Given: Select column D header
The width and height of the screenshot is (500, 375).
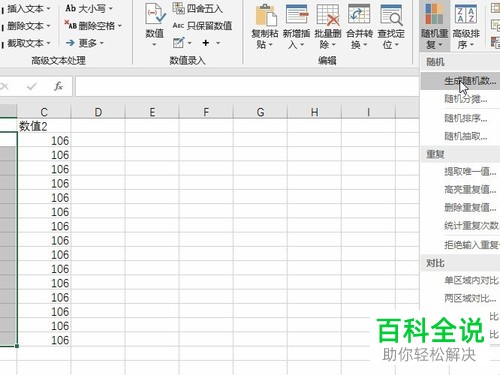Looking at the screenshot, I should click(98, 112).
